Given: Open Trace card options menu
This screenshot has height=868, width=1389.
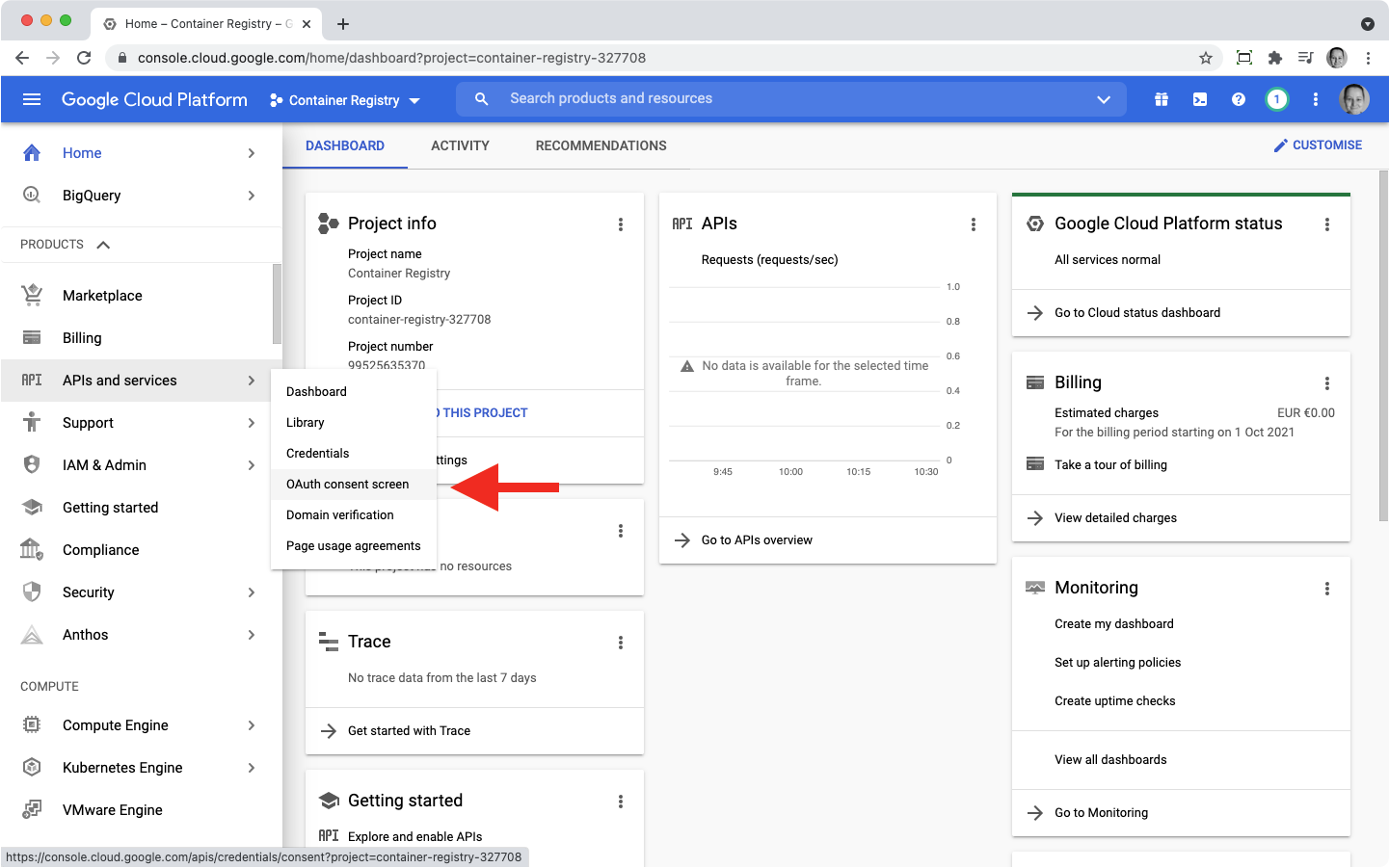Looking at the screenshot, I should click(621, 643).
